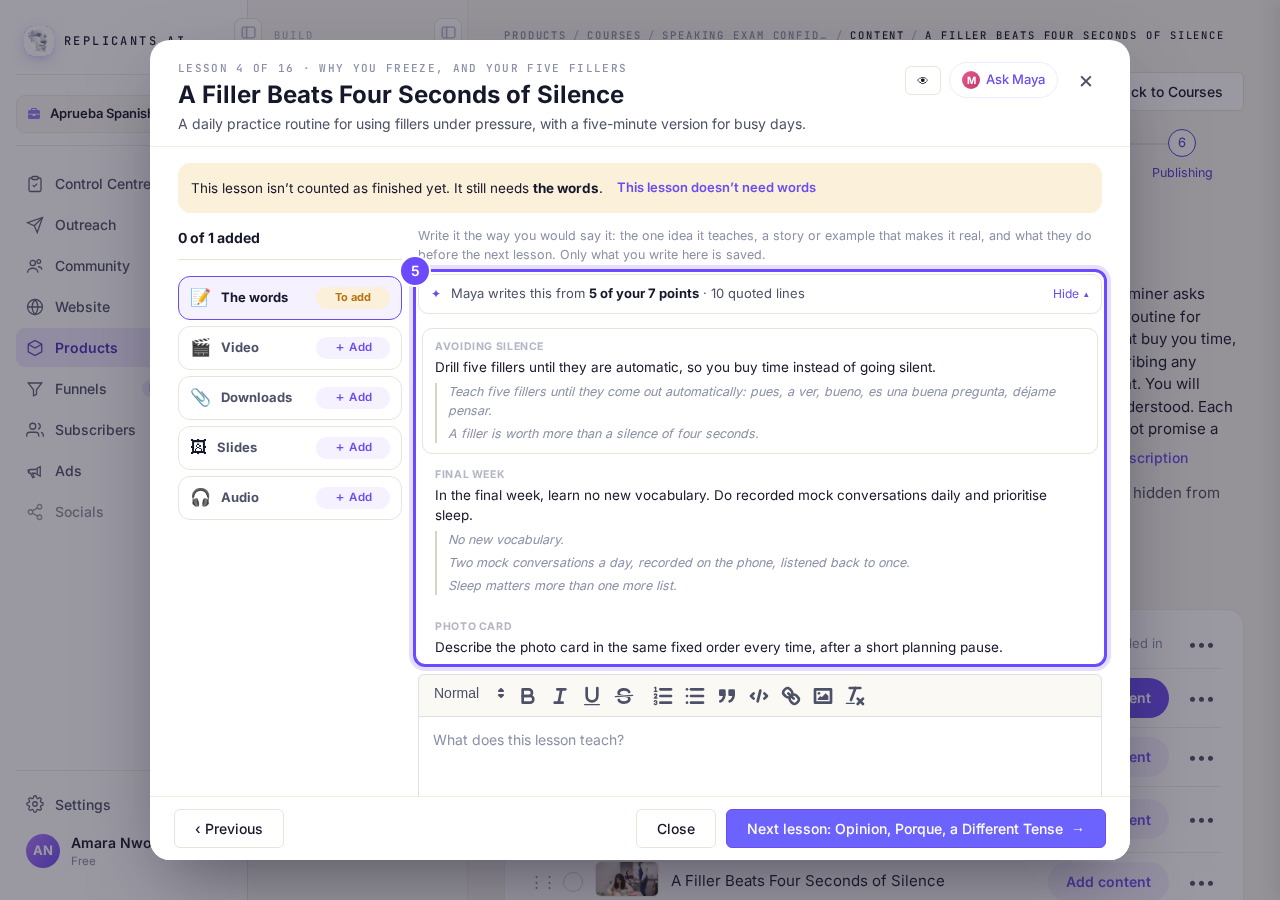Click the underline icon in the toolbar

(592, 696)
